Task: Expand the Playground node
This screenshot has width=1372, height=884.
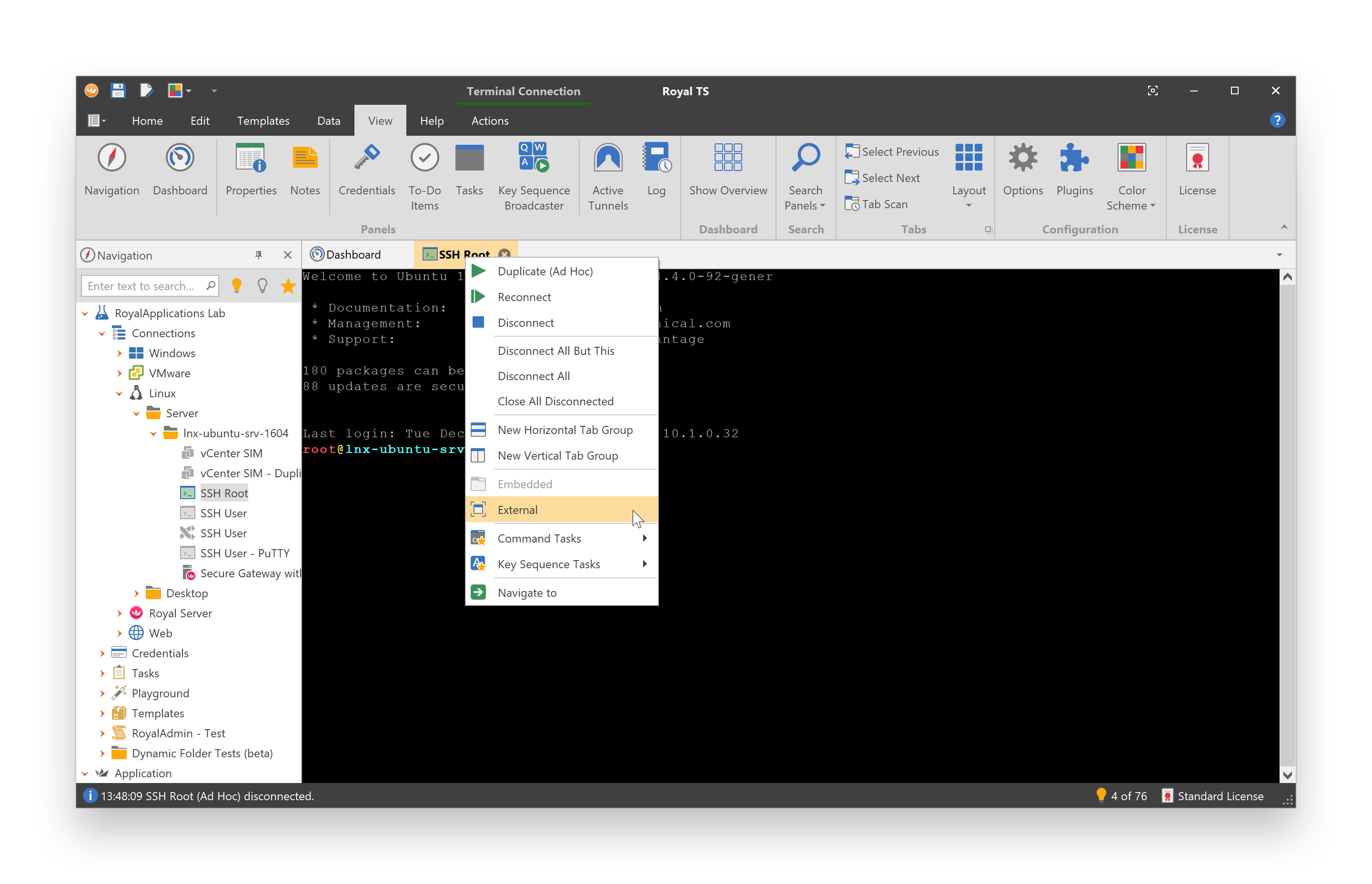Action: [x=102, y=694]
